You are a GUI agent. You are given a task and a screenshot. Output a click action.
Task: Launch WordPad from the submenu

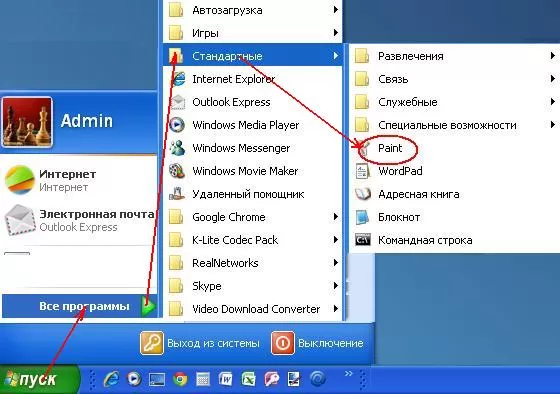point(454,171)
